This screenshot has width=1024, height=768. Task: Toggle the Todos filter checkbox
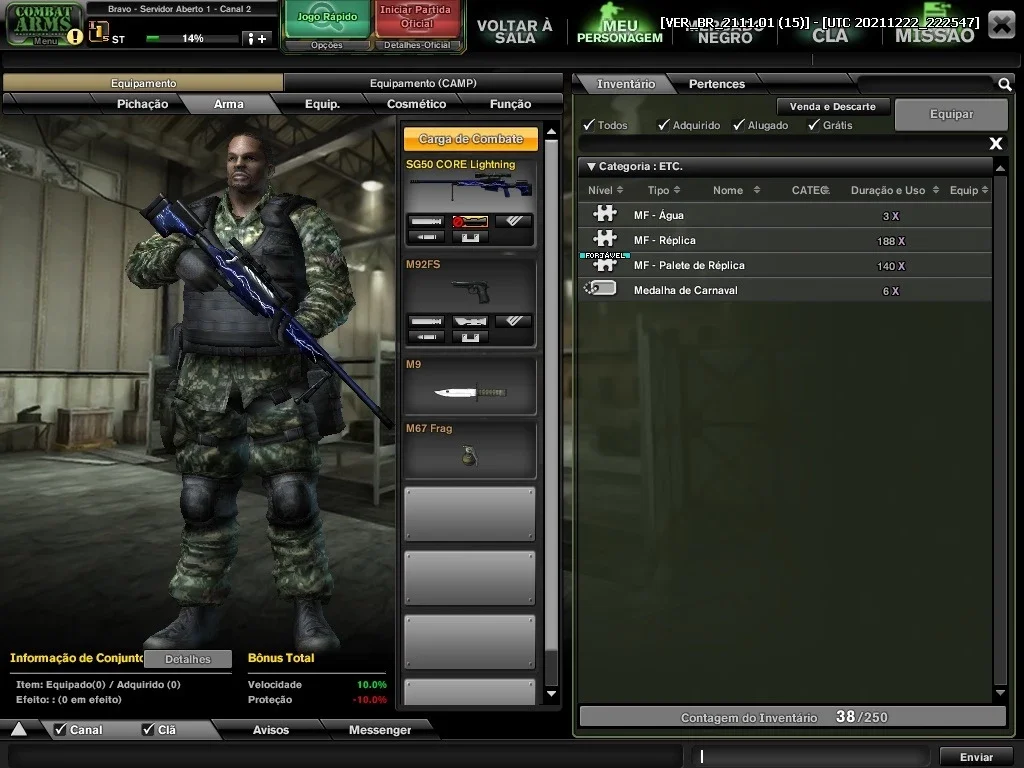[589, 124]
